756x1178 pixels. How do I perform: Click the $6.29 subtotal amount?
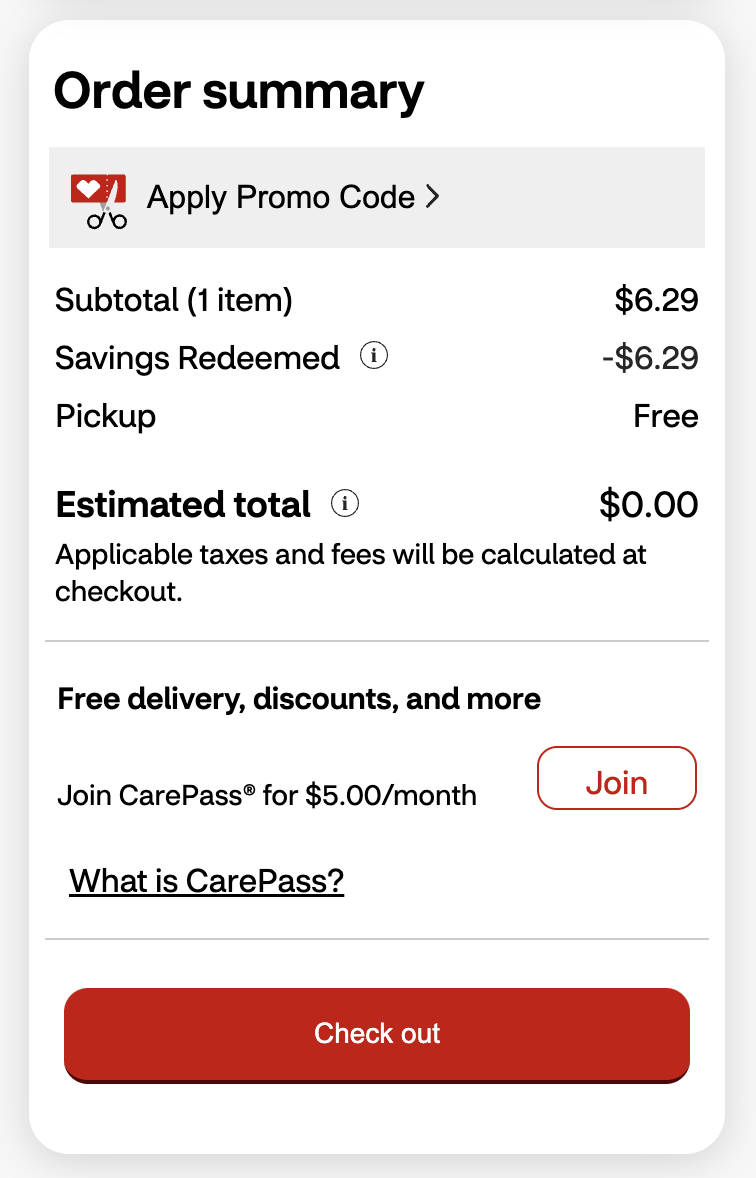656,299
